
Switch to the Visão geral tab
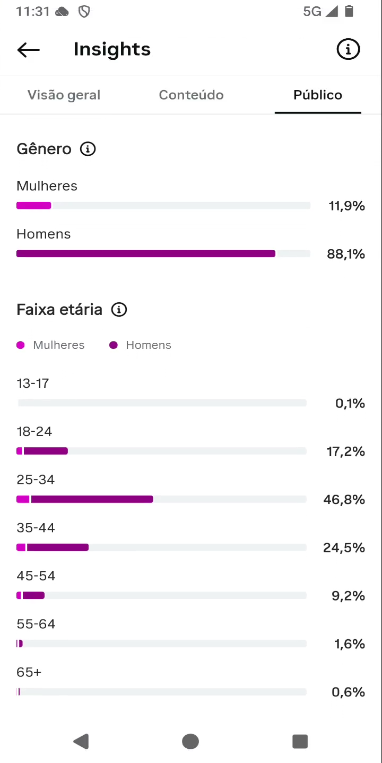[x=64, y=95]
